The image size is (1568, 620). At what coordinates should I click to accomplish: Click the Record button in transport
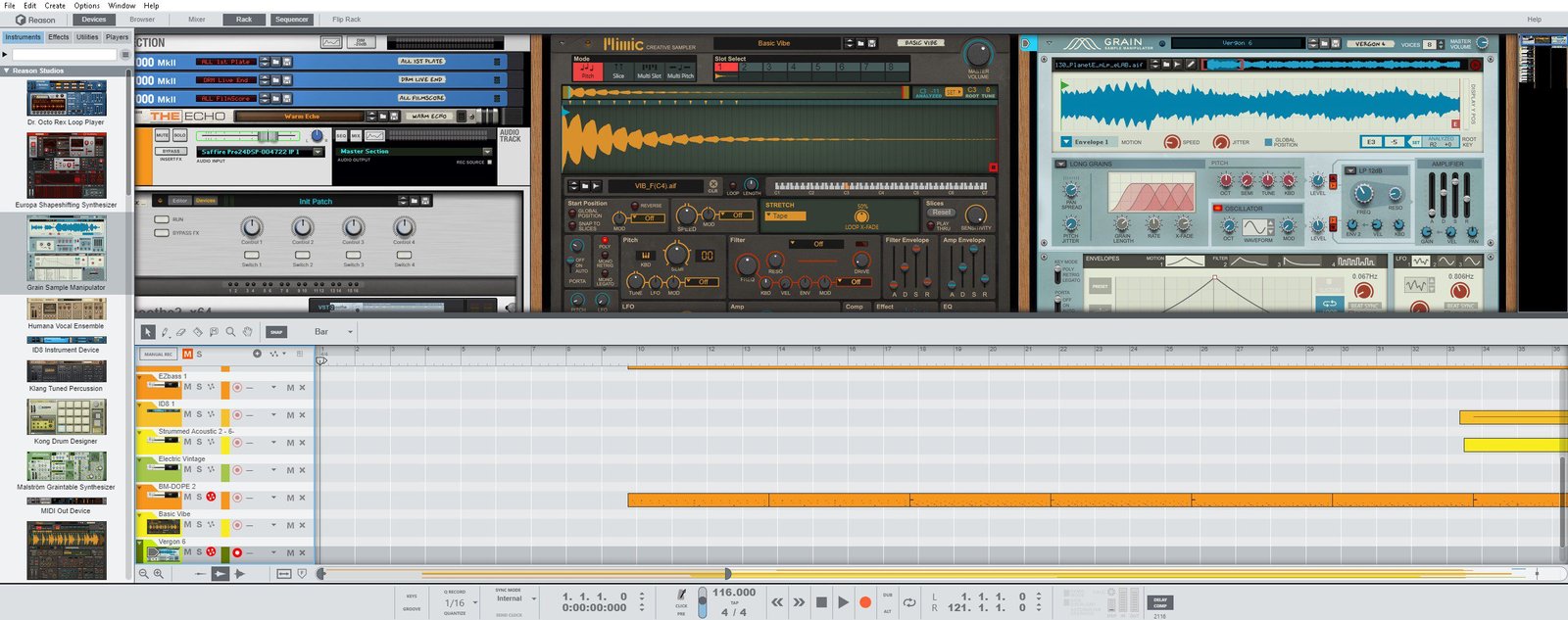point(865,602)
